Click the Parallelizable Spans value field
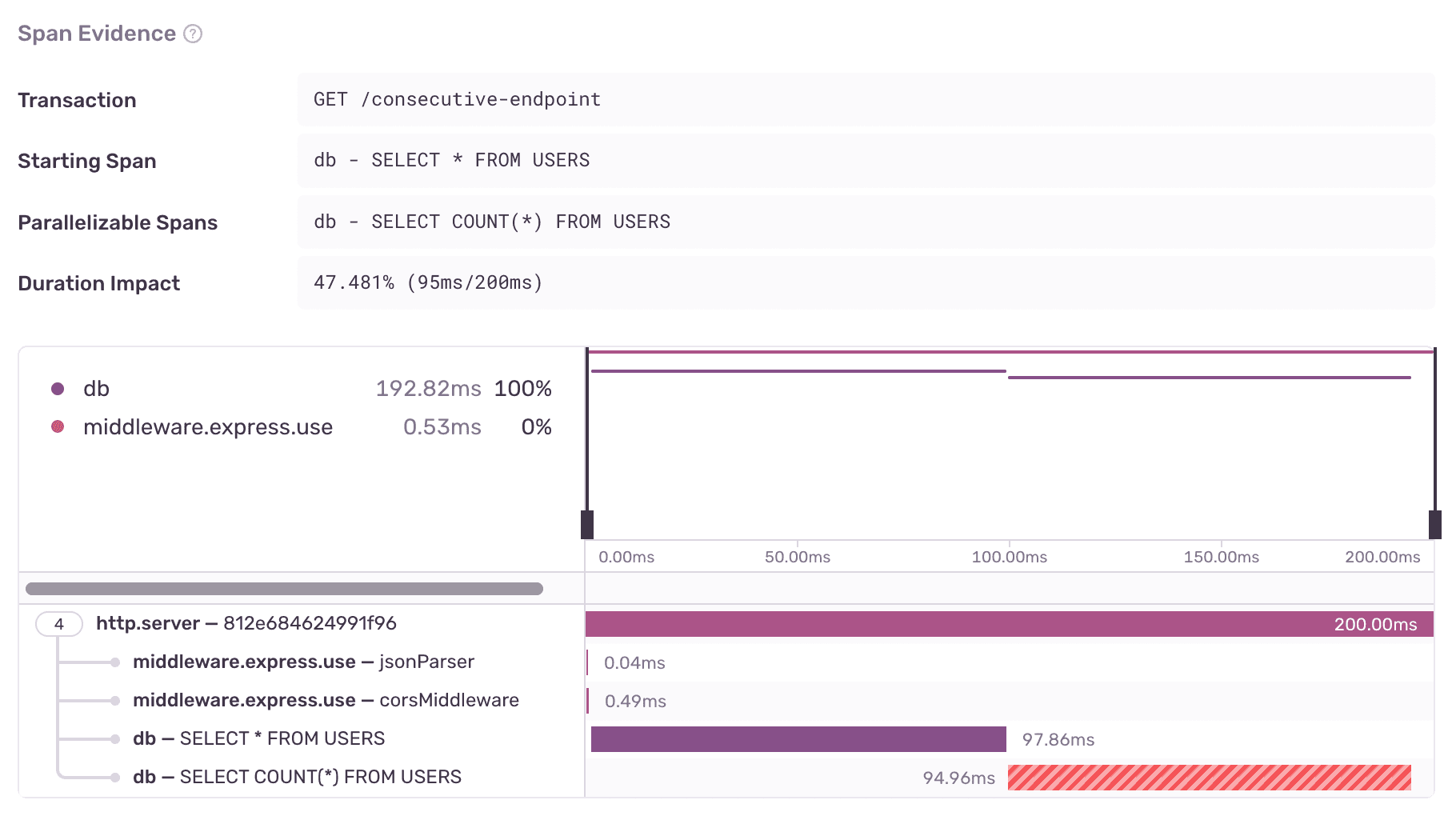The width and height of the screenshot is (1456, 816). click(491, 222)
